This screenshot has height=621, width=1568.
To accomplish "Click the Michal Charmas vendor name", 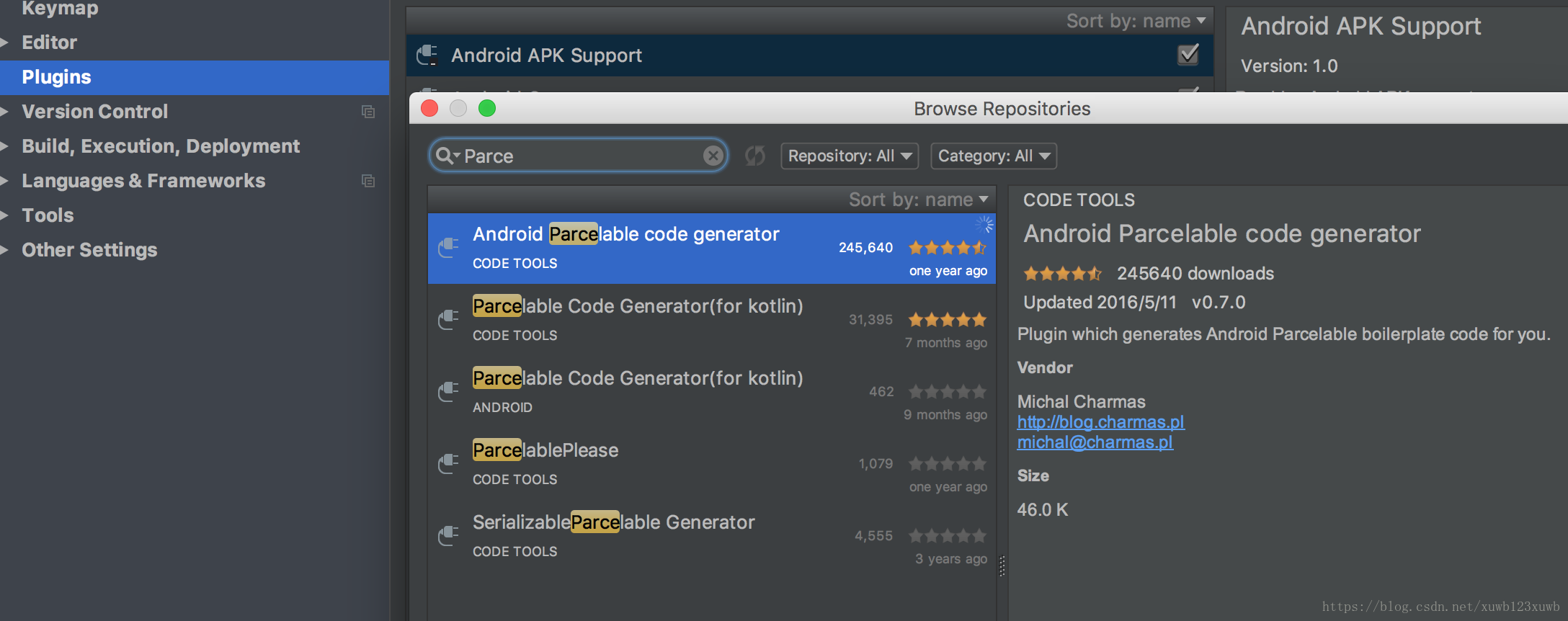I will [1081, 402].
